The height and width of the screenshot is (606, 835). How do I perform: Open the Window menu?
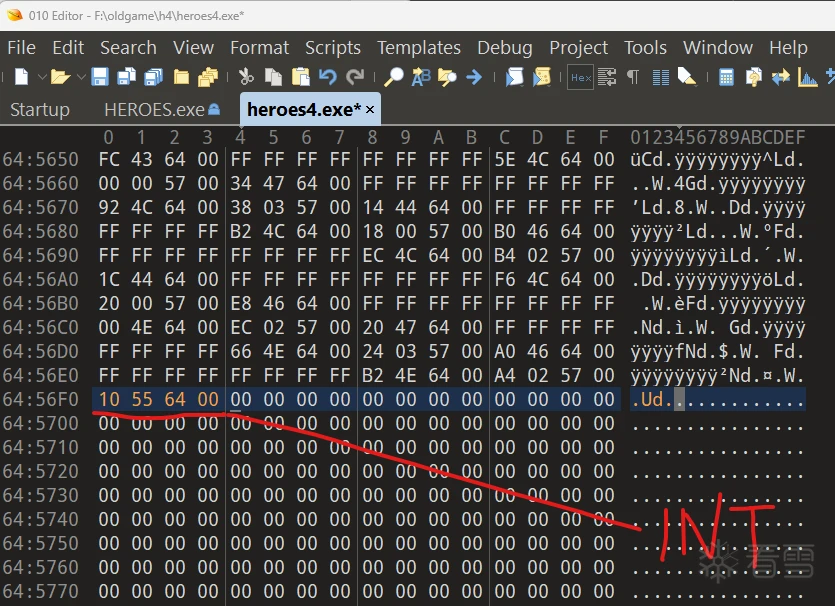(718, 48)
